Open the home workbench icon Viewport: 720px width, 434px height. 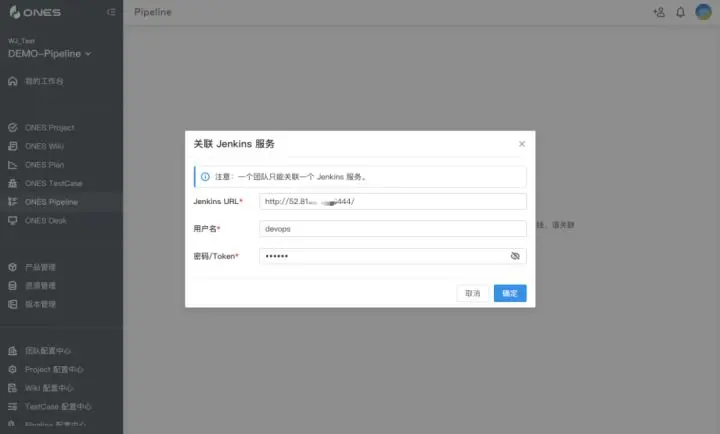tap(12, 81)
